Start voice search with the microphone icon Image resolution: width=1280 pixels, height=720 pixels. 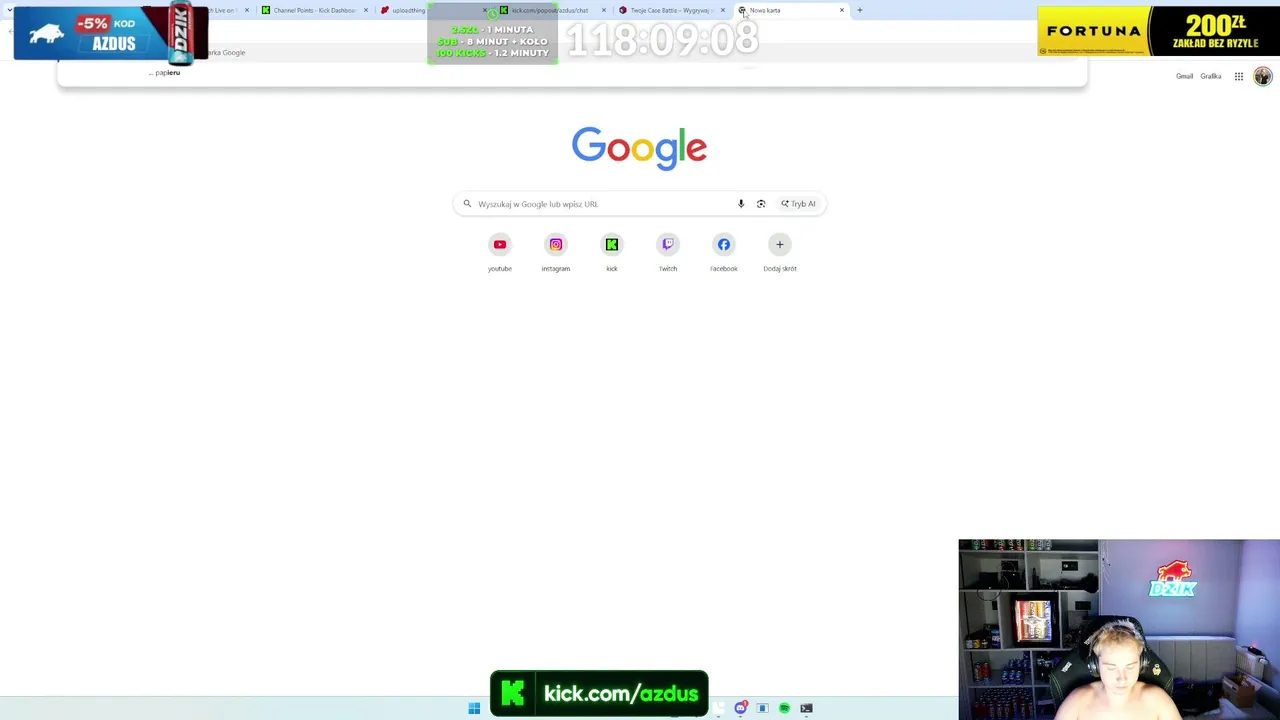[741, 204]
